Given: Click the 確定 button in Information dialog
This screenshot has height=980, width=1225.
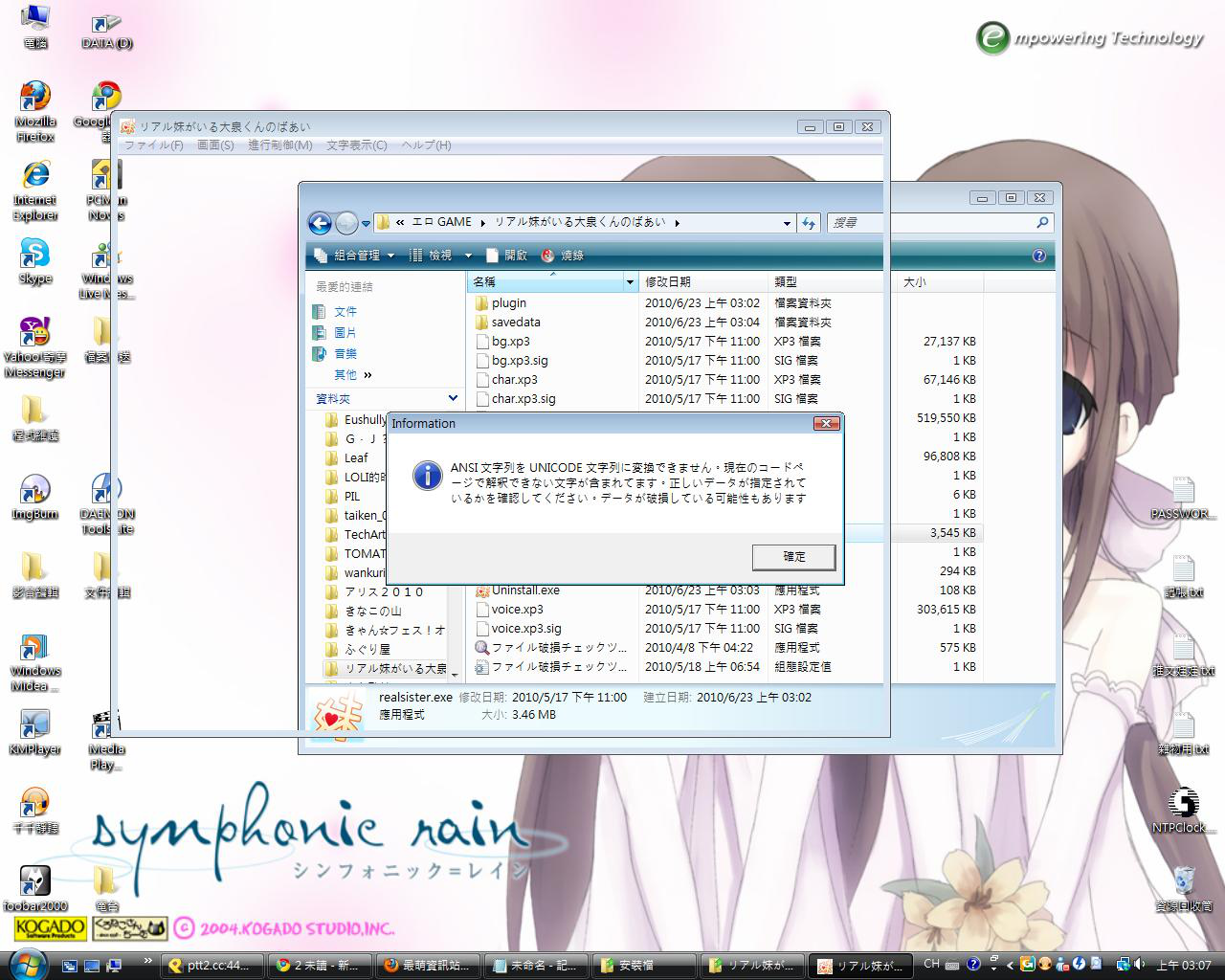Looking at the screenshot, I should (793, 556).
